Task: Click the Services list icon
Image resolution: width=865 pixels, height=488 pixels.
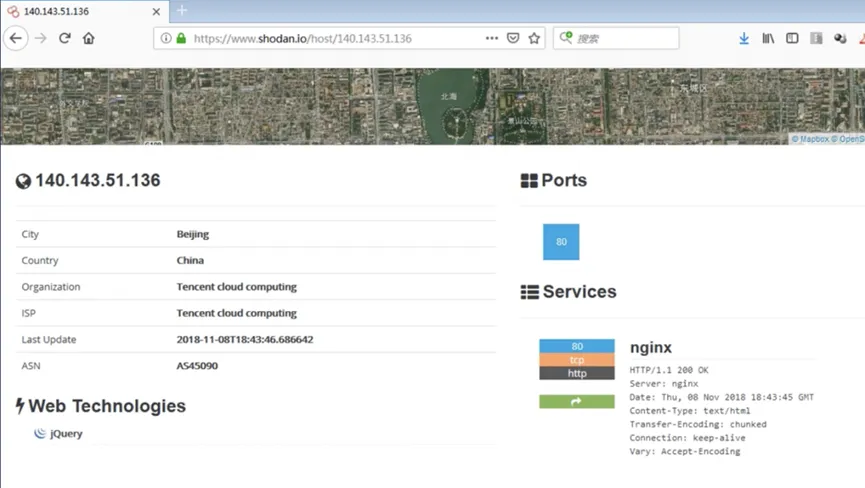Action: pos(530,292)
